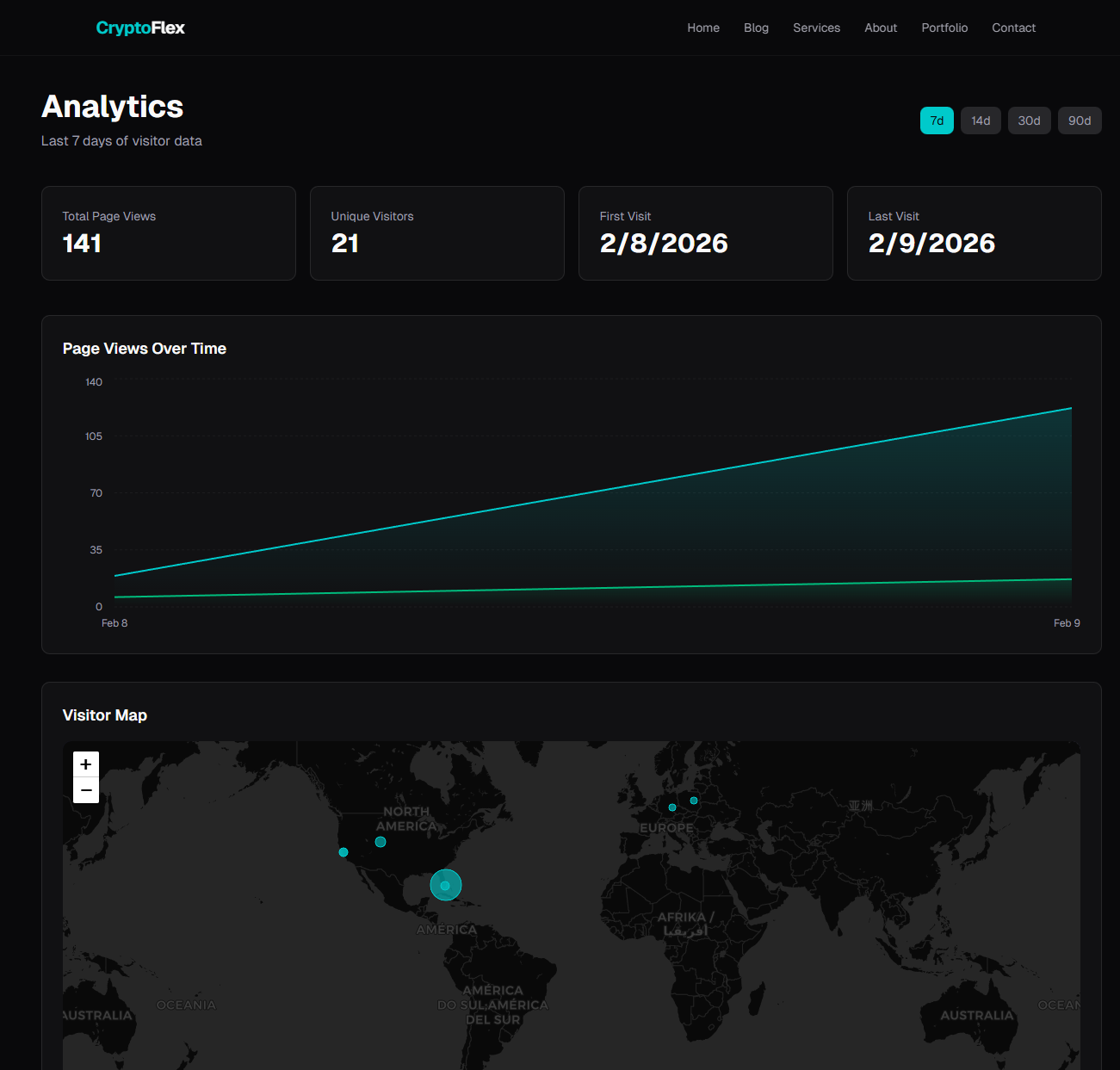The height and width of the screenshot is (1070, 1120).
Task: Zoom out on the visitor map
Action: tap(86, 790)
